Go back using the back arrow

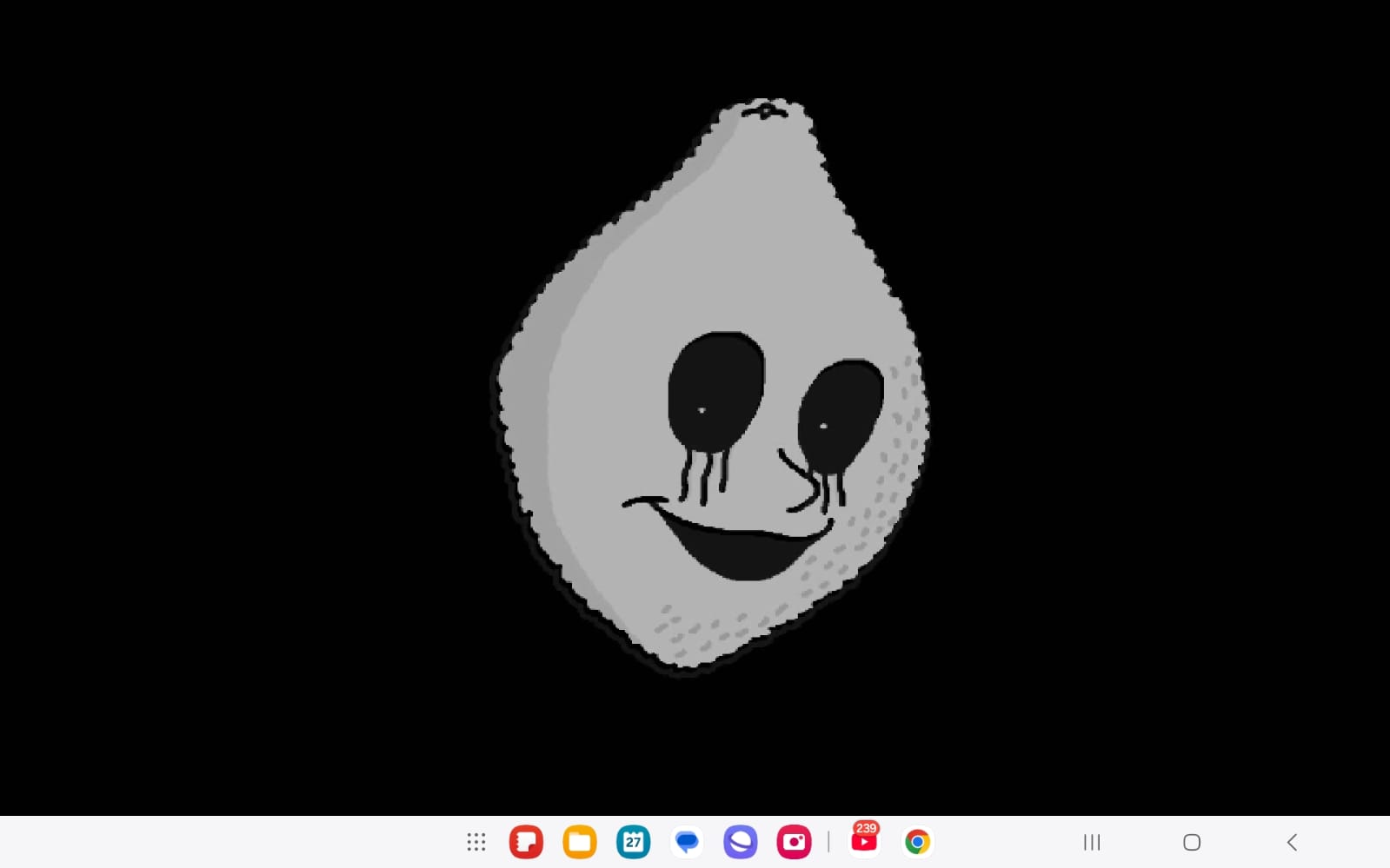pyautogui.click(x=1292, y=842)
